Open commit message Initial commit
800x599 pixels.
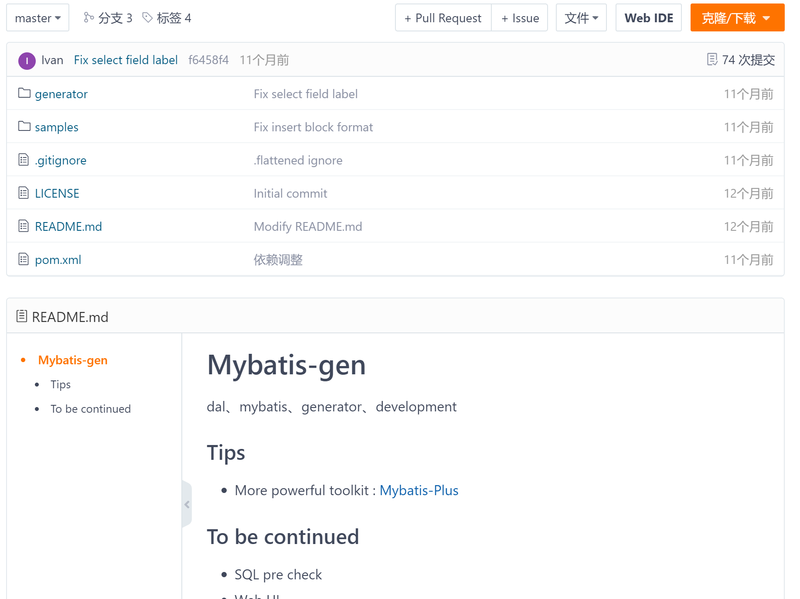(290, 193)
